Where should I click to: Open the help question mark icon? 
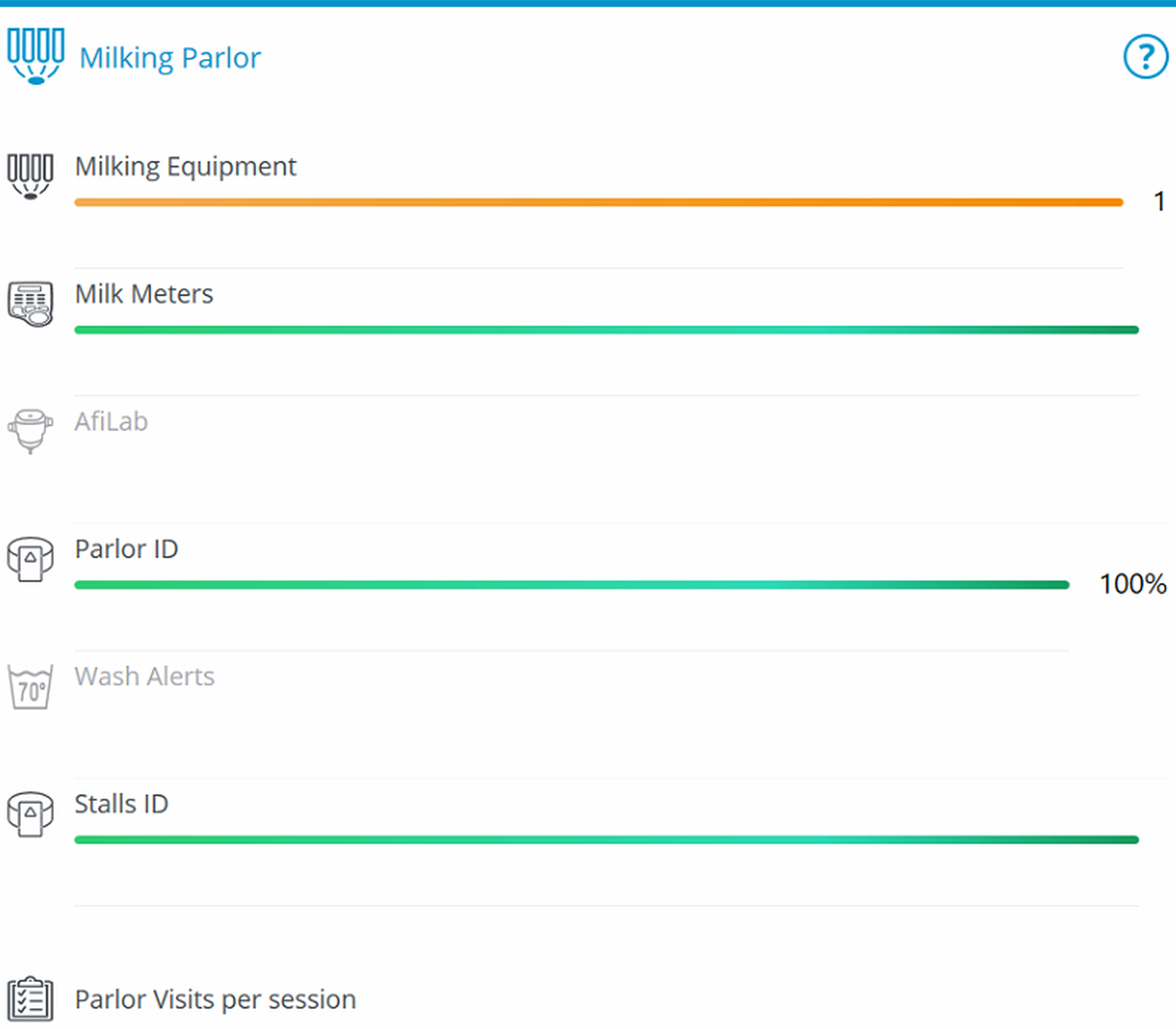(1145, 56)
